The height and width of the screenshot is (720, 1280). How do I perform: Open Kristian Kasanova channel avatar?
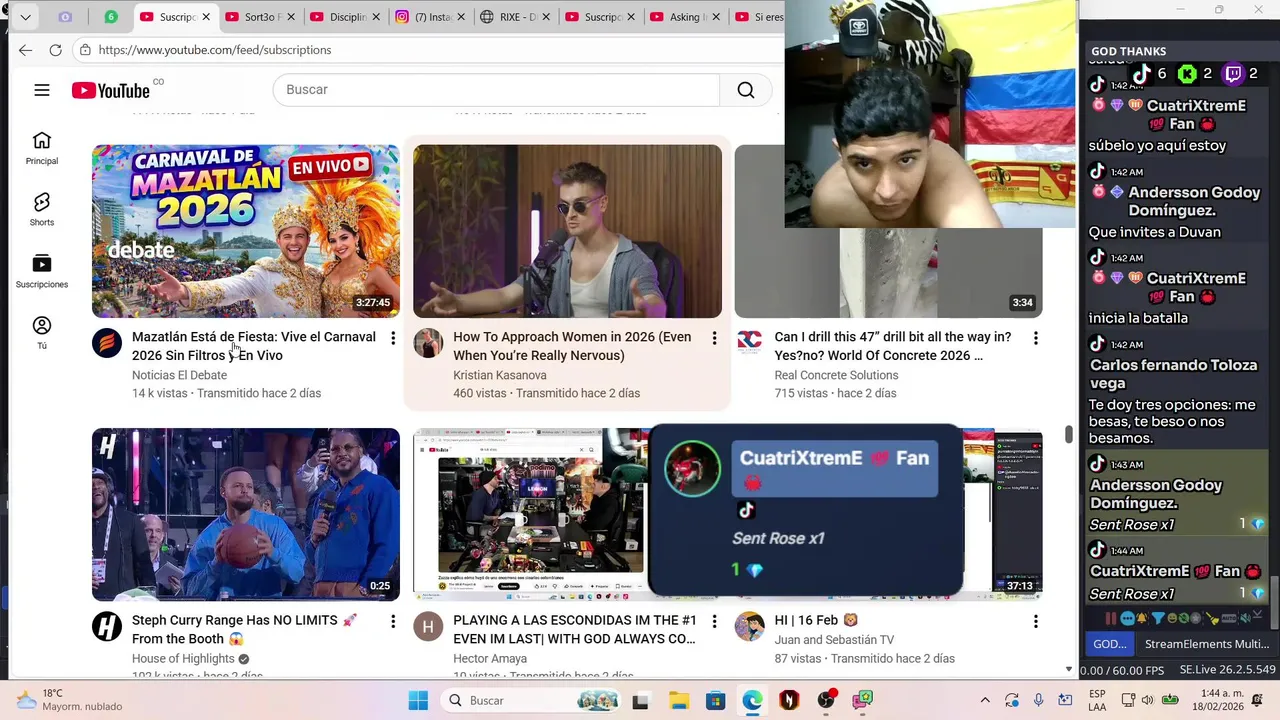pyautogui.click(x=428, y=343)
